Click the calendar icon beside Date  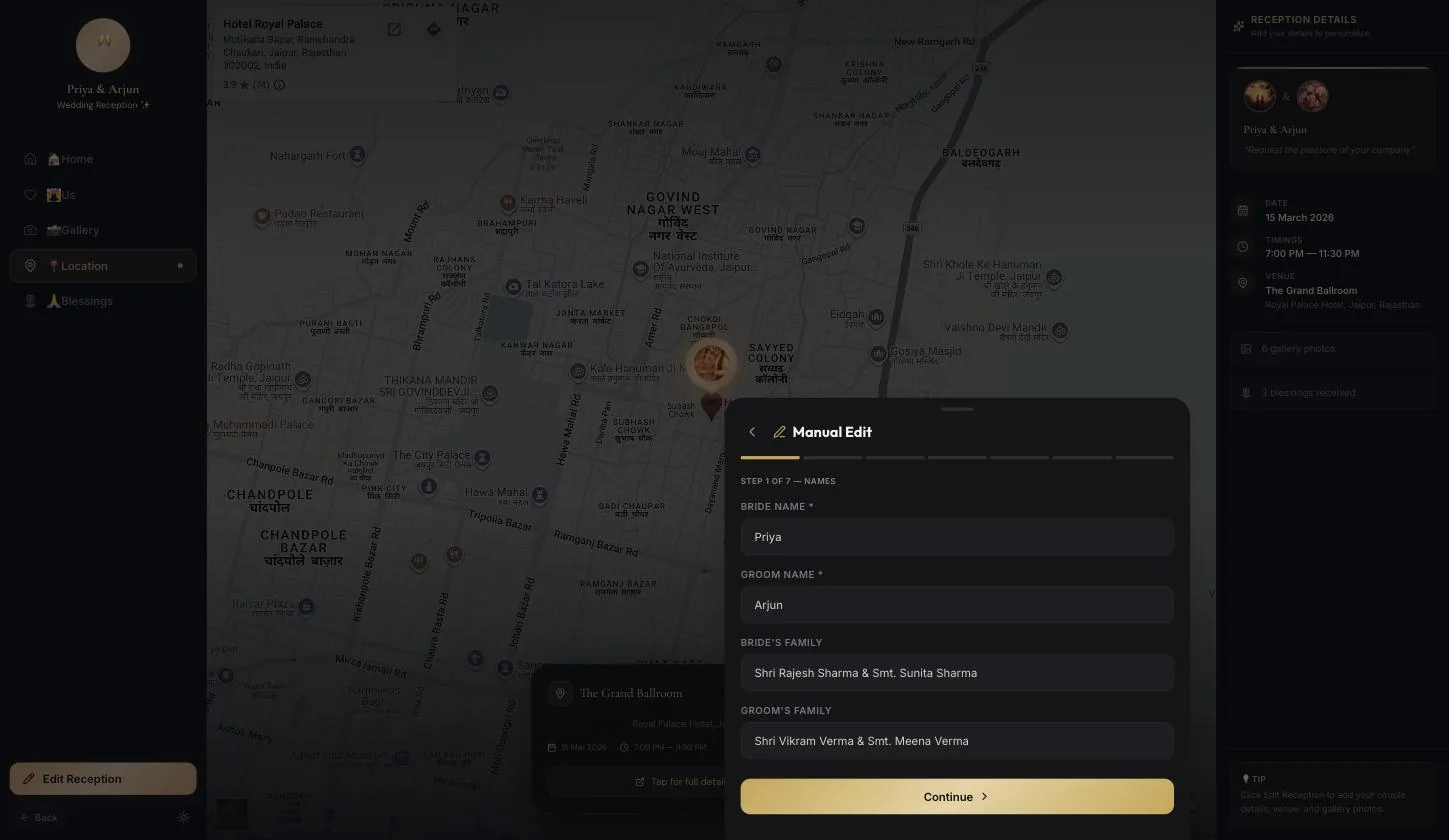click(1242, 210)
